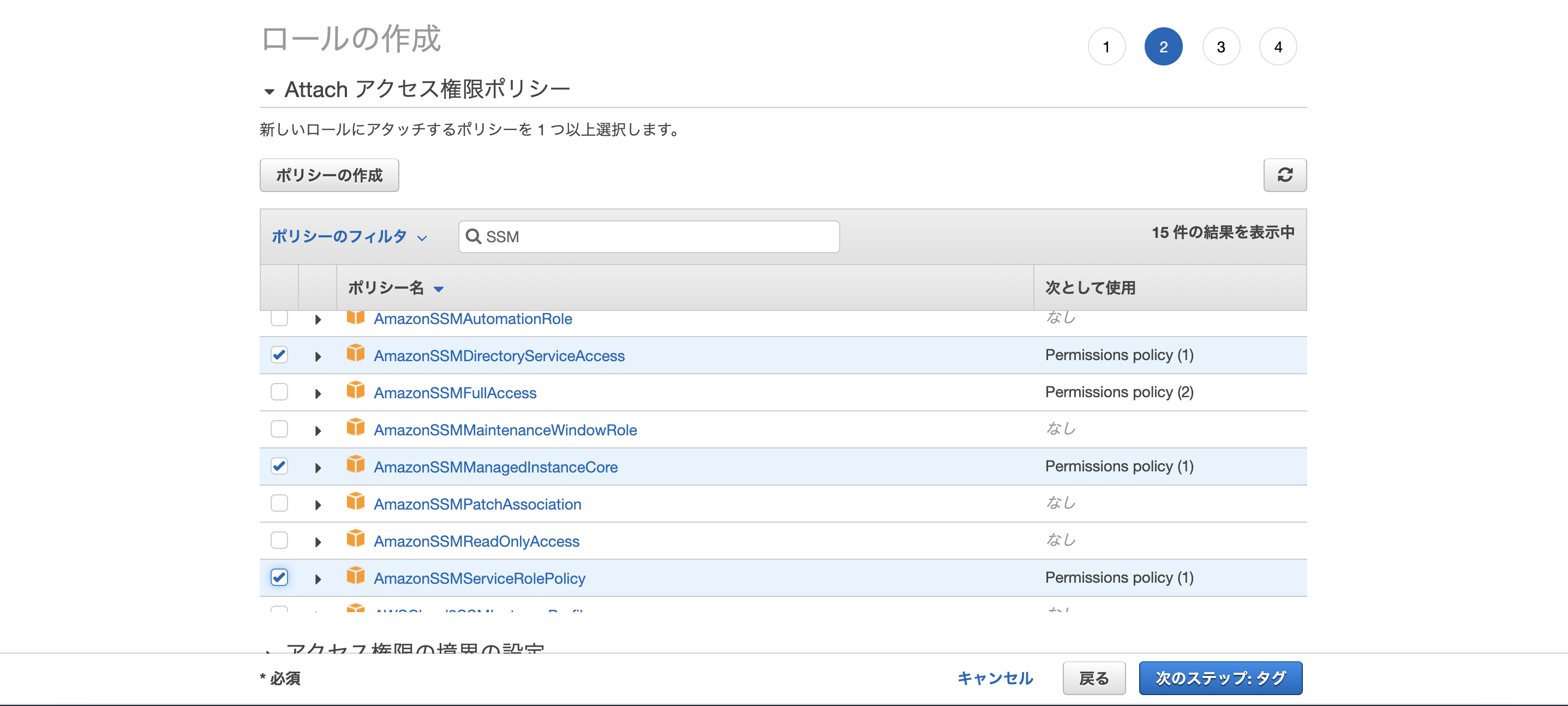Viewport: 1568px width, 706px height.
Task: Uncheck the AmazonSSMManagedInstanceCore policy
Action: [x=279, y=467]
